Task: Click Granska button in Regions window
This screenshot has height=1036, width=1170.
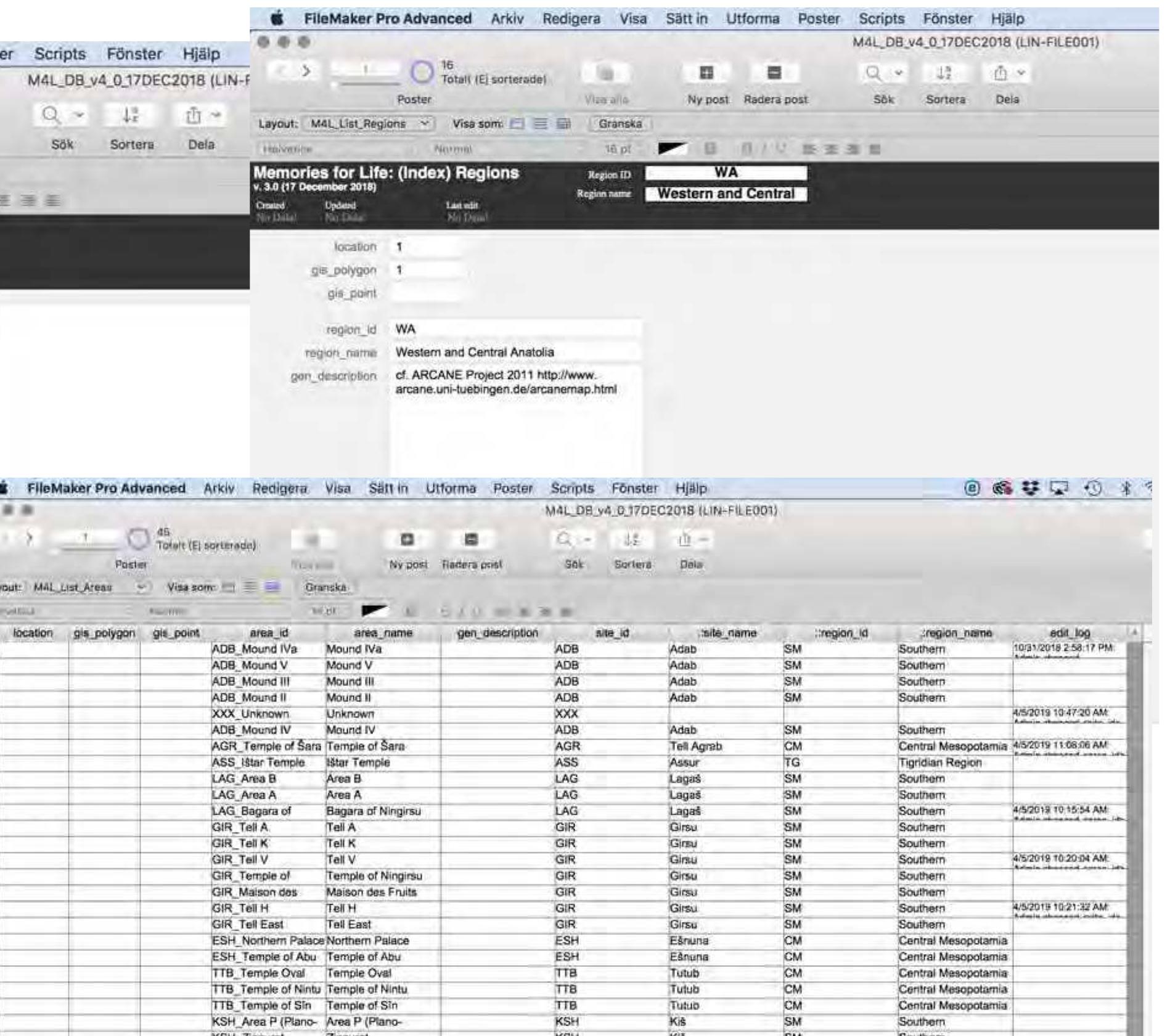Action: click(620, 124)
